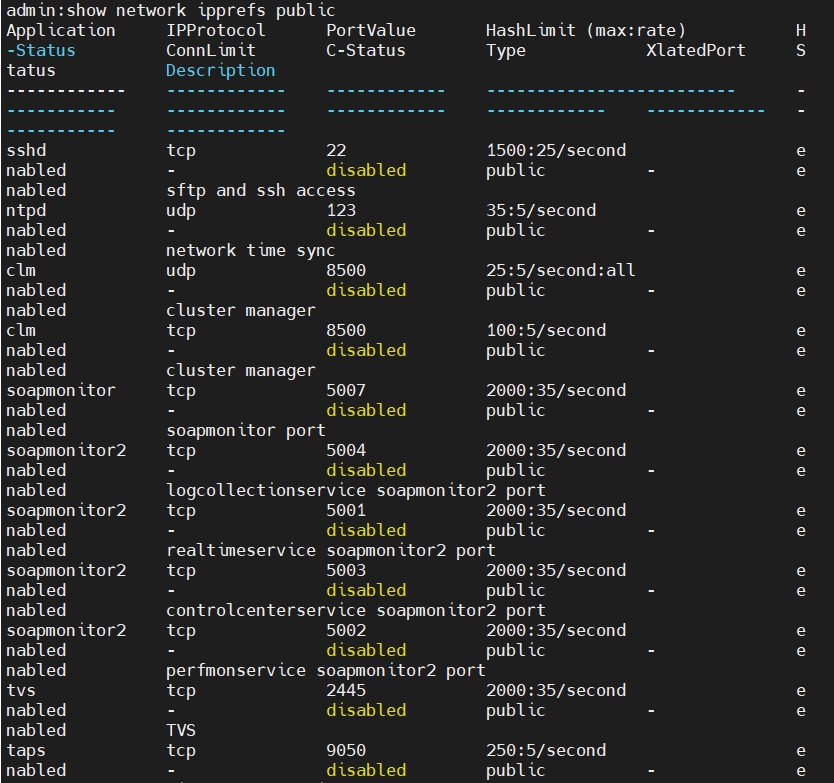Viewport: 834px width, 783px height.
Task: Click 'logcollectionservice soapmonitor2 port' description
Action: tap(355, 490)
